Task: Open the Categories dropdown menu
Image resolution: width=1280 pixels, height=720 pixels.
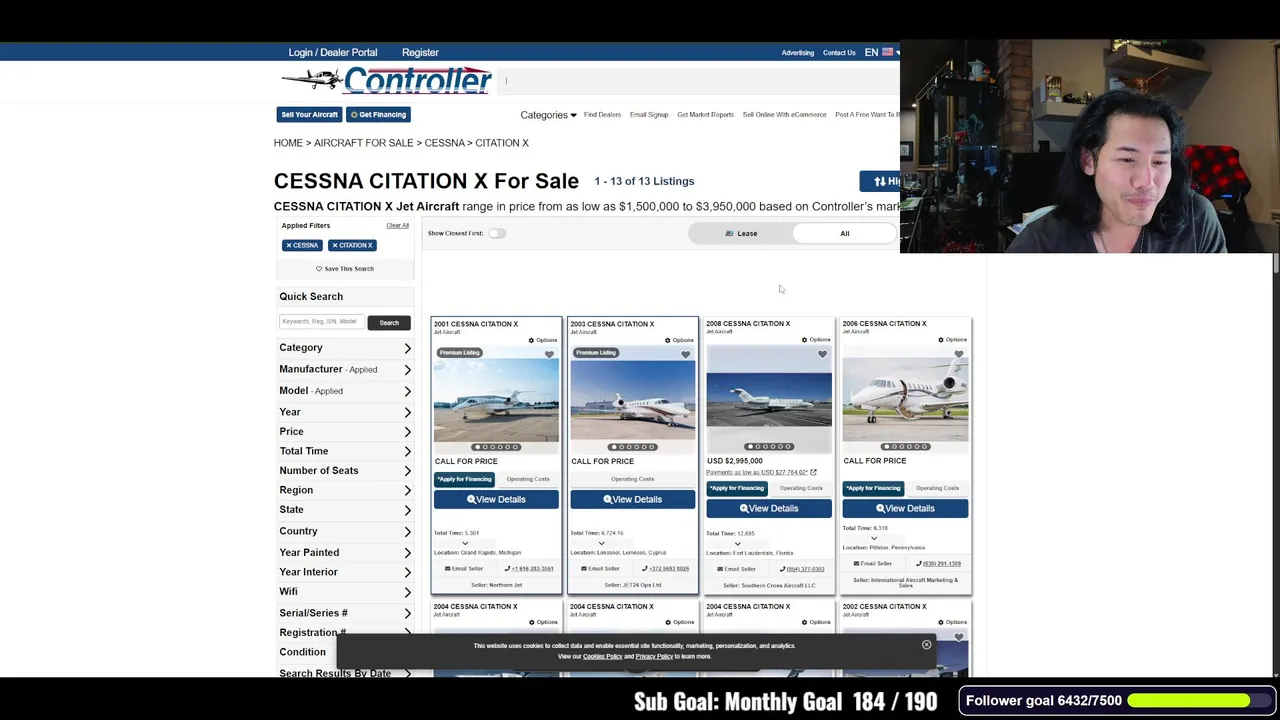Action: (x=548, y=115)
